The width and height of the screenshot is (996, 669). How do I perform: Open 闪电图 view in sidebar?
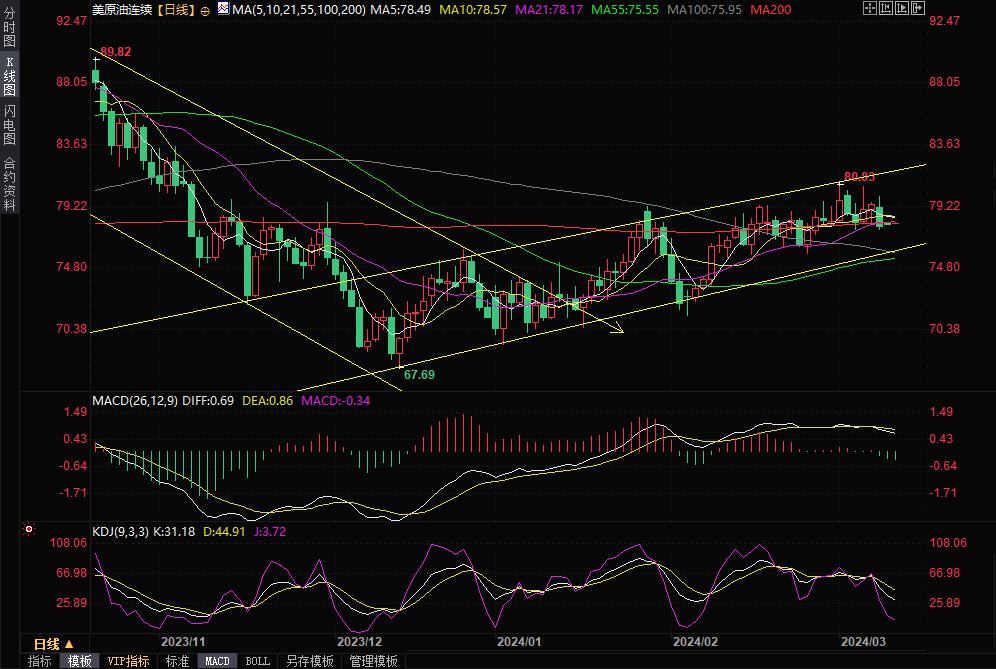10,124
